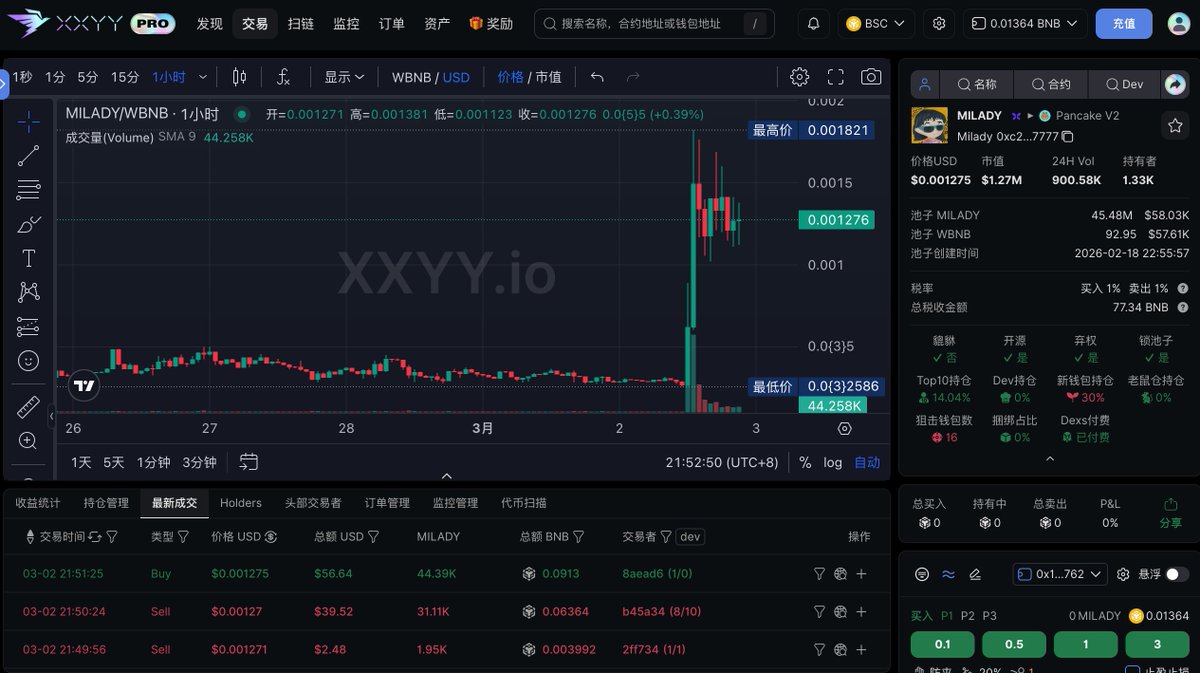Open the Fibonacci retracement tool
This screenshot has height=673, width=1200.
(29, 189)
